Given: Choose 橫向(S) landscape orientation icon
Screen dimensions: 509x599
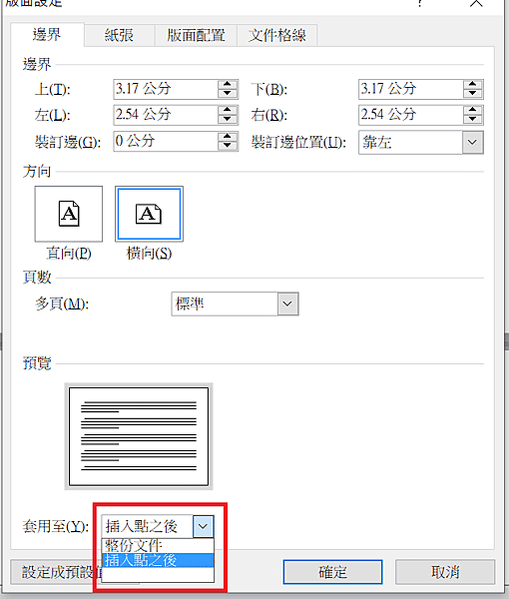Looking at the screenshot, I should point(149,214).
